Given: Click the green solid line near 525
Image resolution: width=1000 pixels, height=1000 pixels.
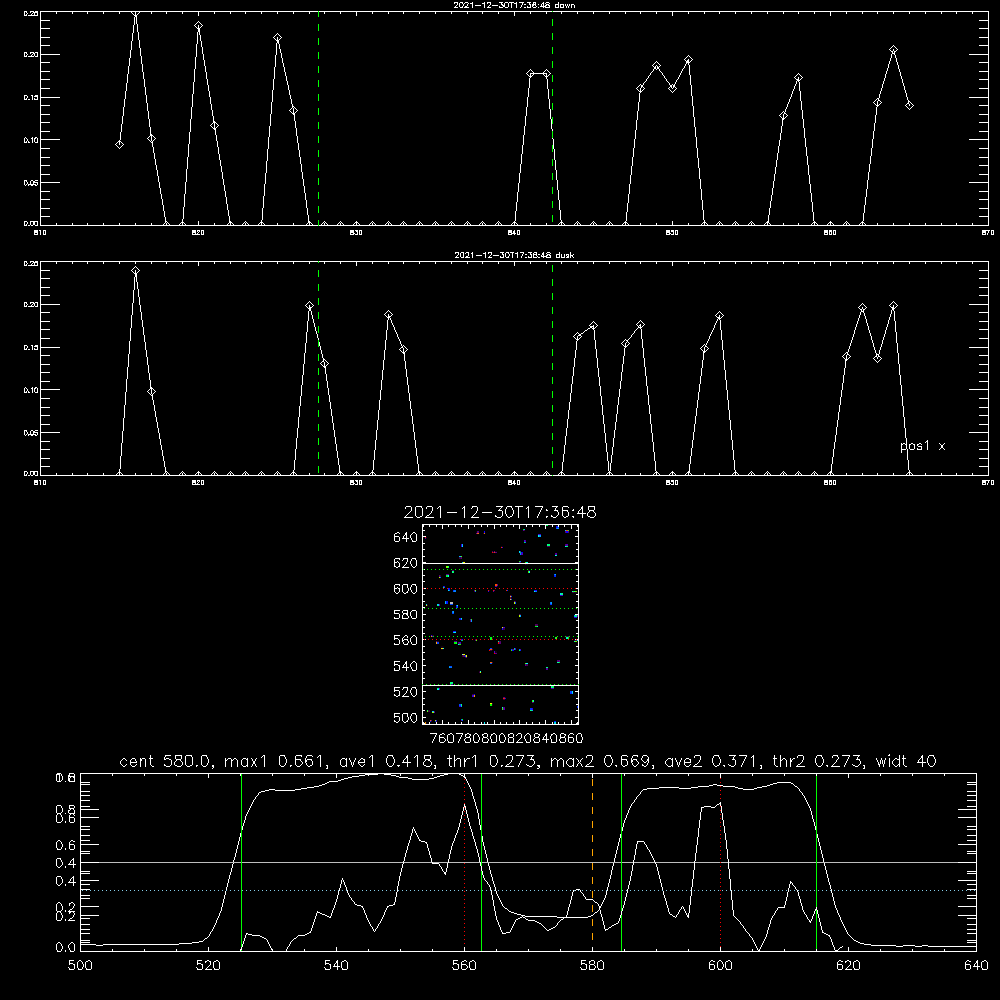Looking at the screenshot, I should (241, 861).
